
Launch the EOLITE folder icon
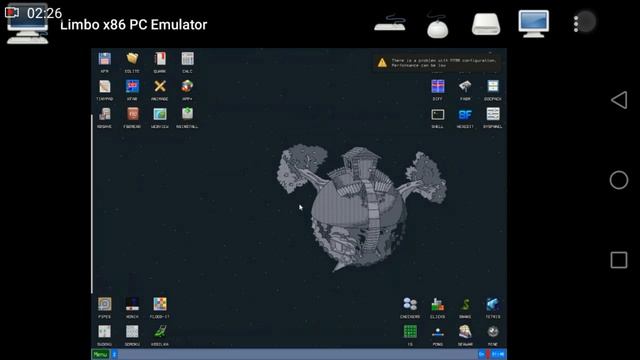pyautogui.click(x=132, y=59)
